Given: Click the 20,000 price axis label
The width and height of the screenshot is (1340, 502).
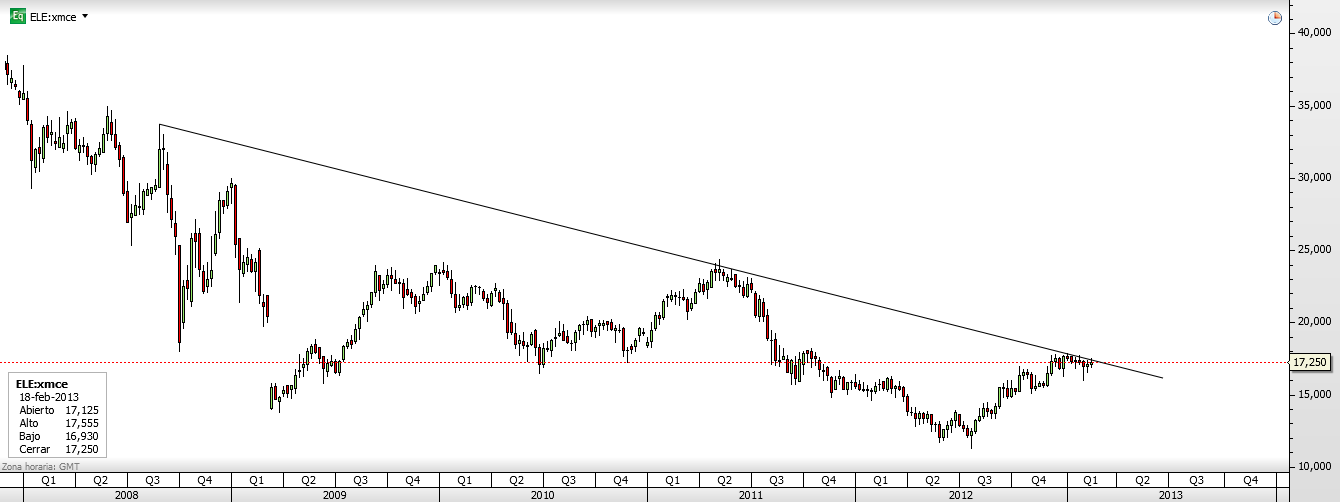Looking at the screenshot, I should pos(1313,322).
